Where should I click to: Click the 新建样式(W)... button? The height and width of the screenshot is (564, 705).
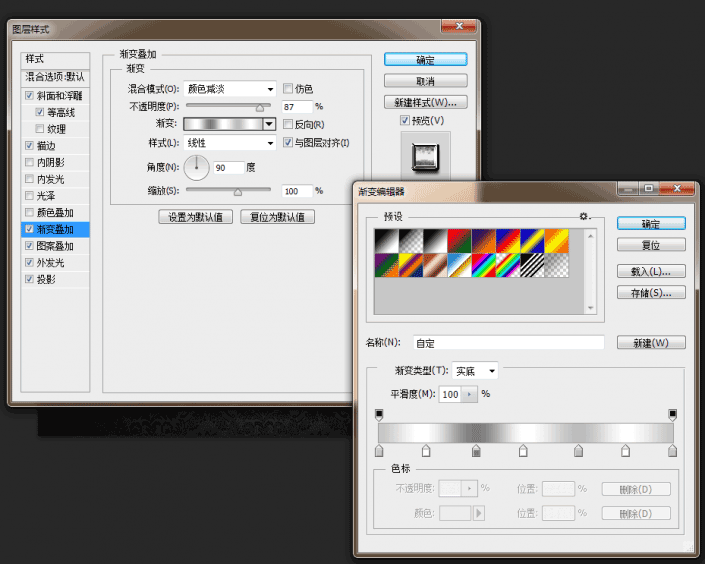[x=425, y=102]
